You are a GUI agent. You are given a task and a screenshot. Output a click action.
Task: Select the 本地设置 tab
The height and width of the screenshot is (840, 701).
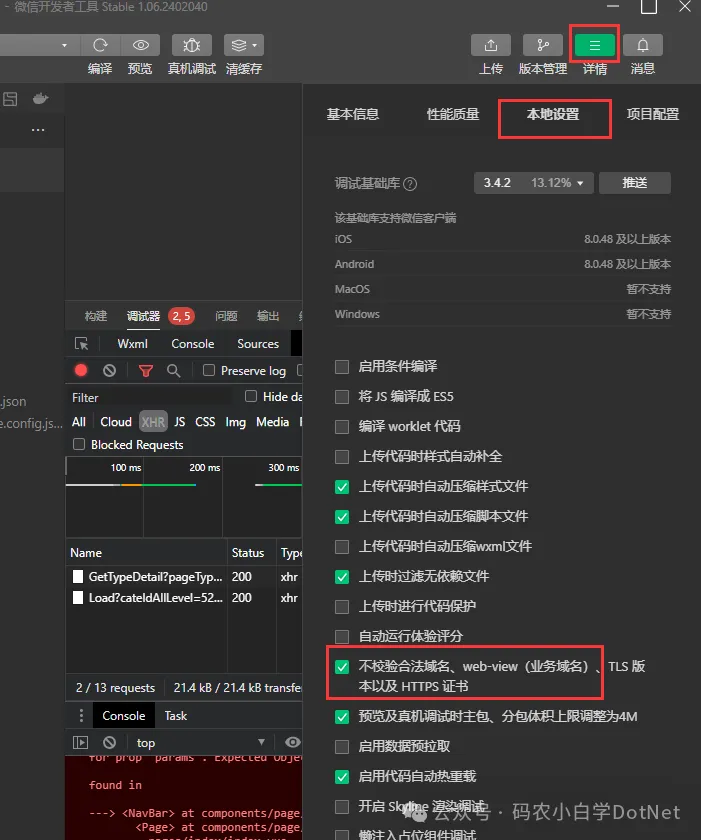pyautogui.click(x=553, y=114)
